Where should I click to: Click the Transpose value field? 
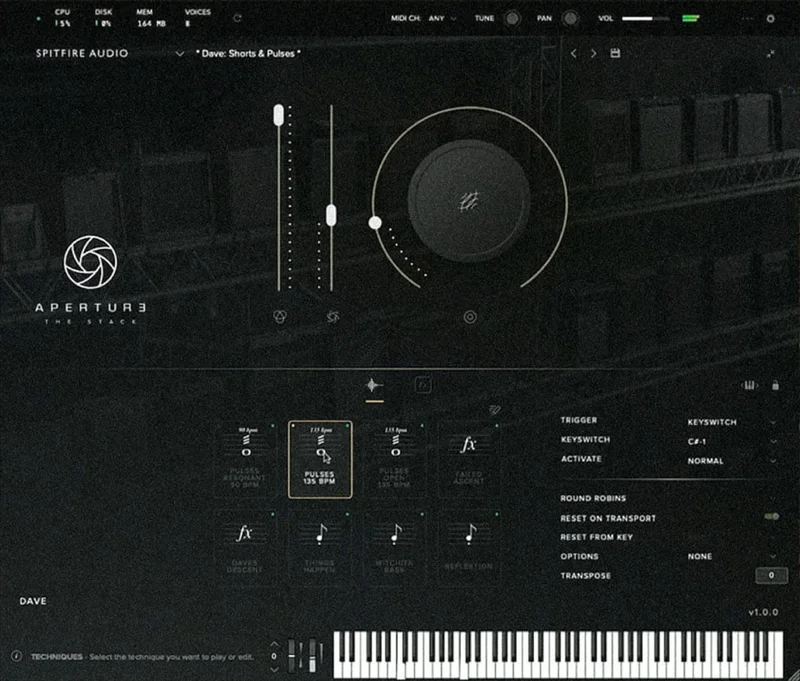coord(771,575)
